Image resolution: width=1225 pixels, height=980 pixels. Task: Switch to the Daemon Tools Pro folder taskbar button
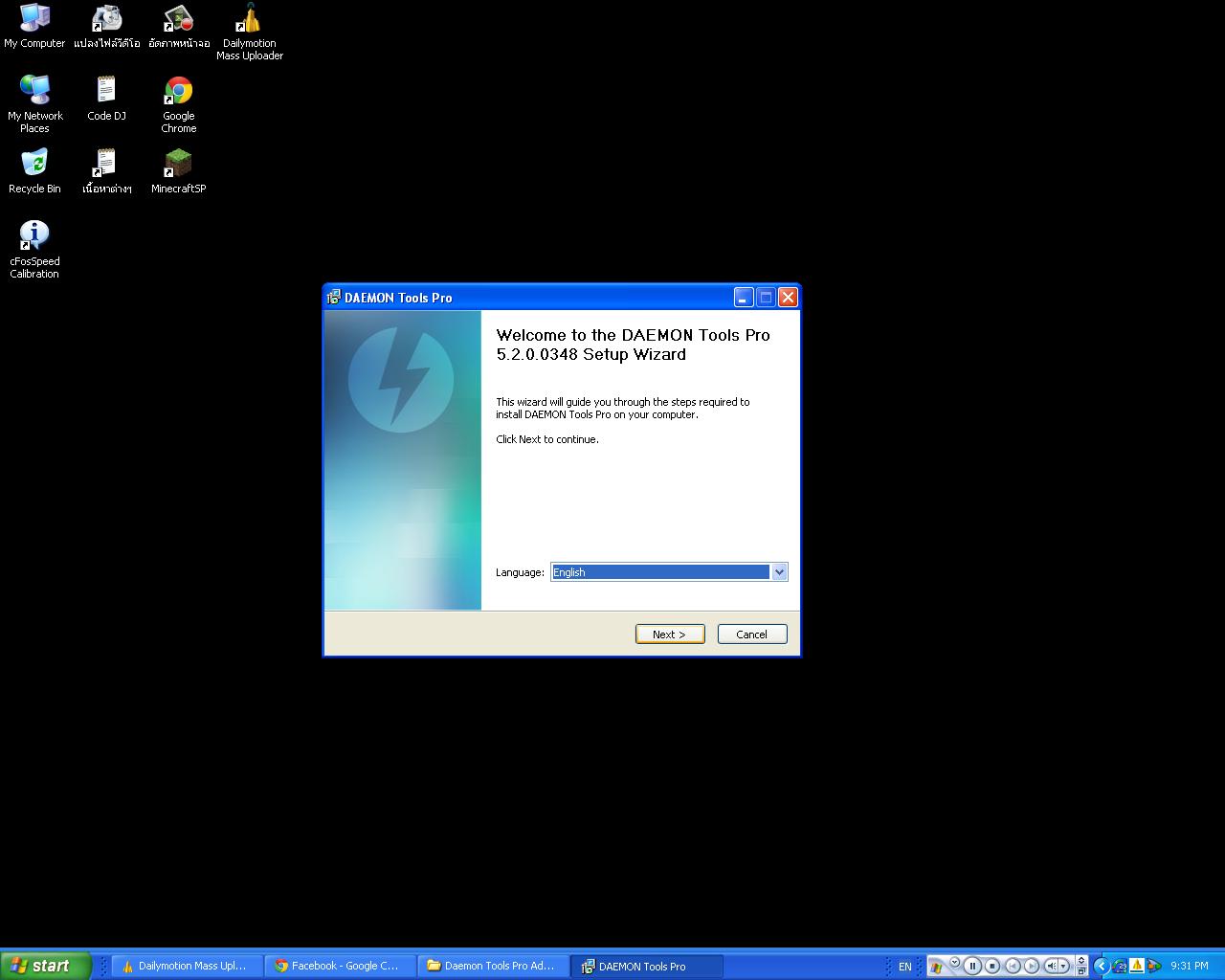click(495, 966)
